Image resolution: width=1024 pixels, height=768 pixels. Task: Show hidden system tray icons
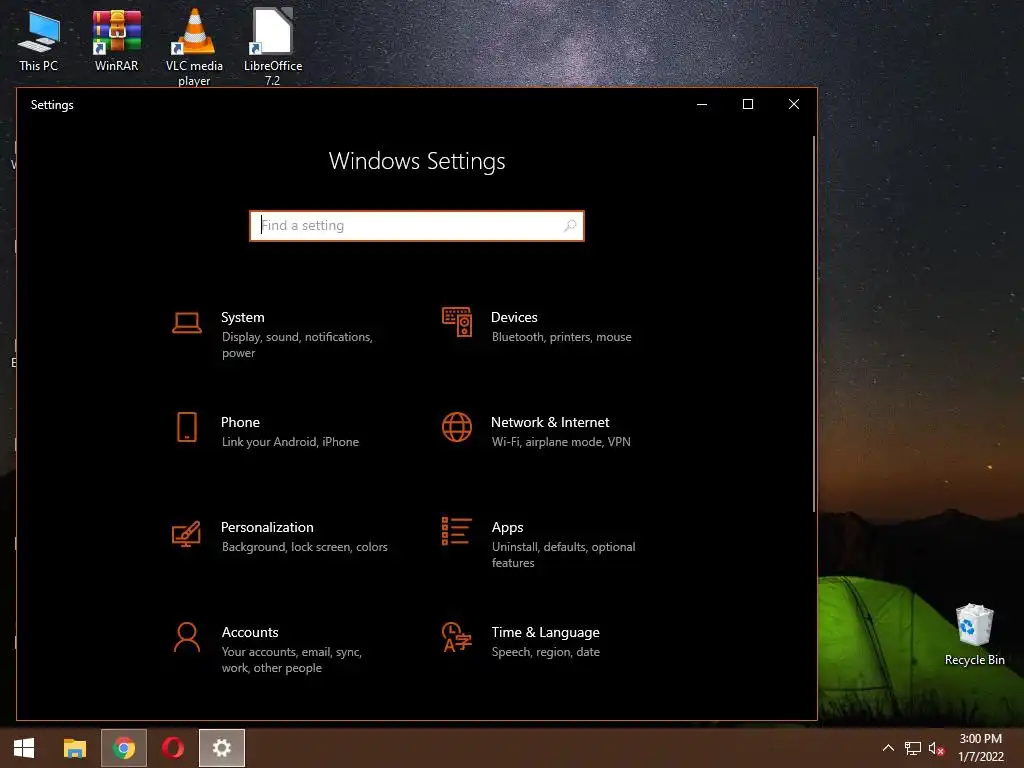(888, 748)
